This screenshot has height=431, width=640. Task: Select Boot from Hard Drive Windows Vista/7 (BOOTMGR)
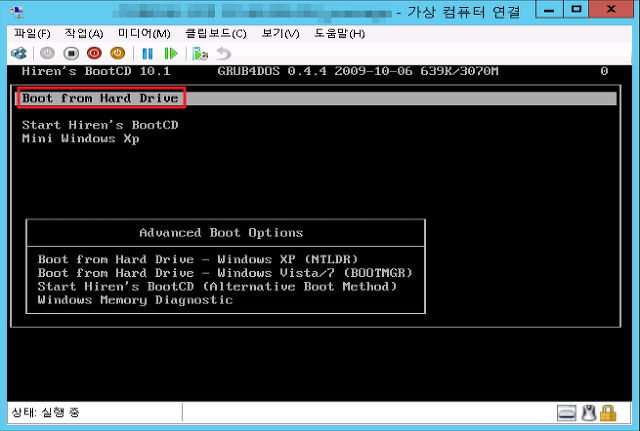coord(225,273)
